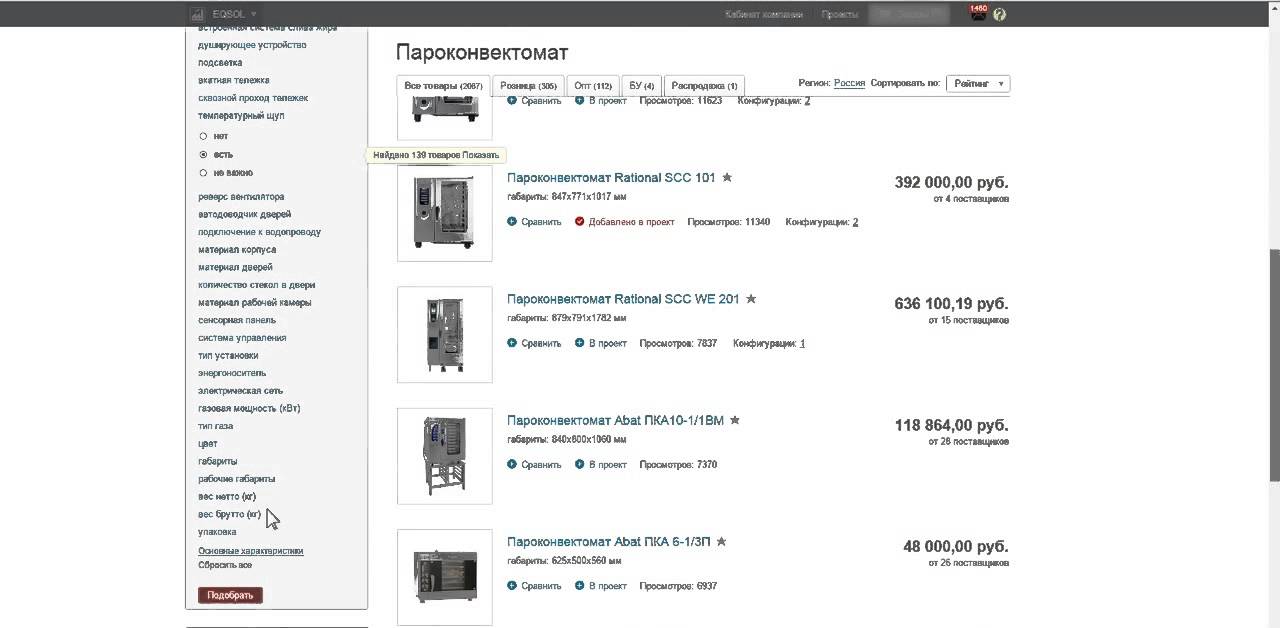Open the help question-mark icon in the top bar
Screen dimensions: 1280x628
click(x=1000, y=14)
